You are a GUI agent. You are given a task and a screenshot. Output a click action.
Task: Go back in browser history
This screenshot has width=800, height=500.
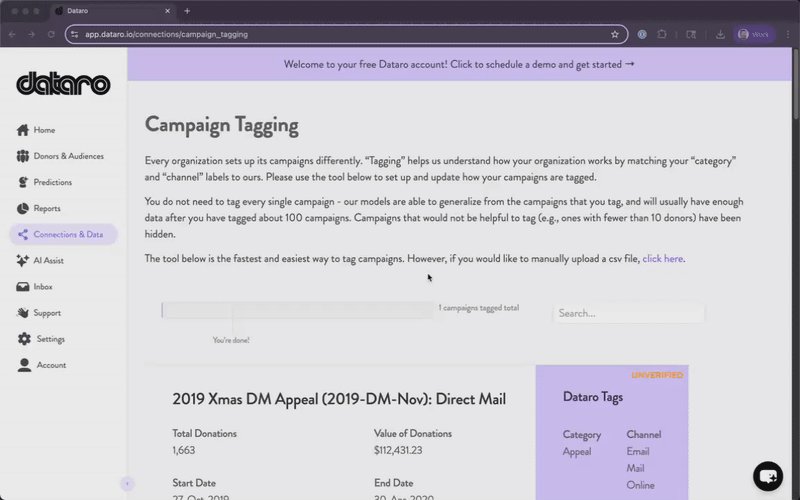[x=12, y=34]
